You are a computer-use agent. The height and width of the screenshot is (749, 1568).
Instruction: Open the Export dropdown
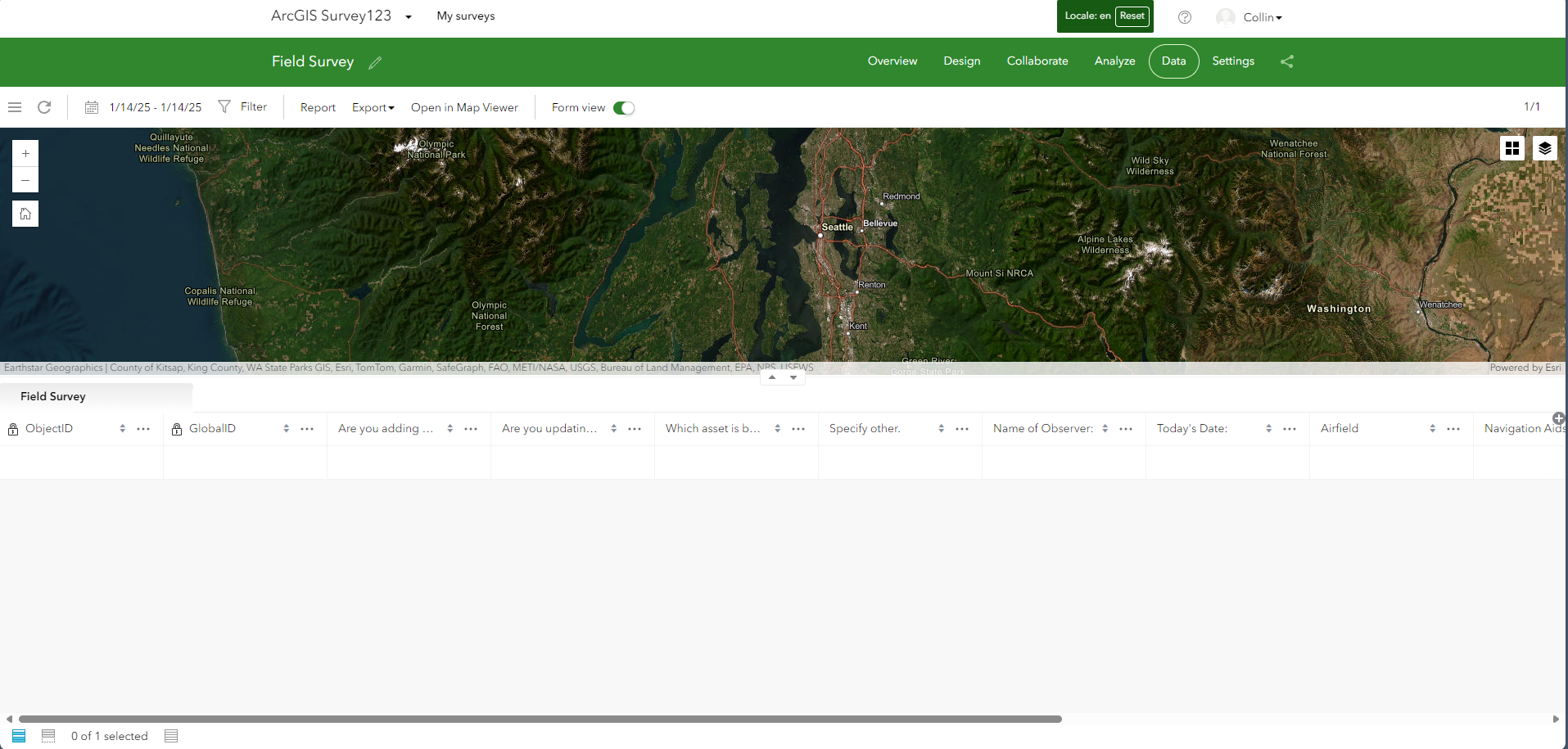(373, 107)
